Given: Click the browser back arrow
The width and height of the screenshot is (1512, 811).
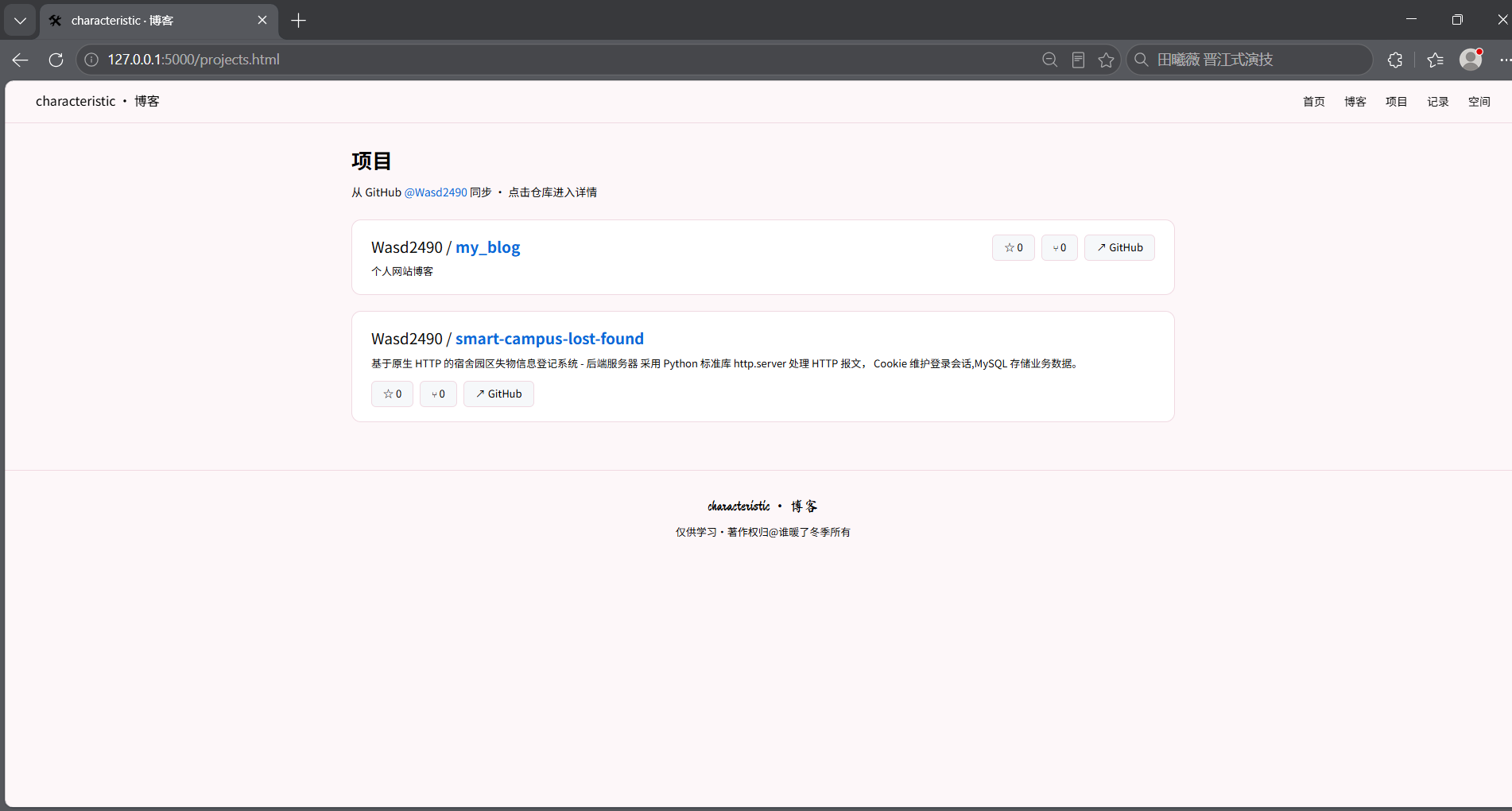Looking at the screenshot, I should pyautogui.click(x=21, y=60).
